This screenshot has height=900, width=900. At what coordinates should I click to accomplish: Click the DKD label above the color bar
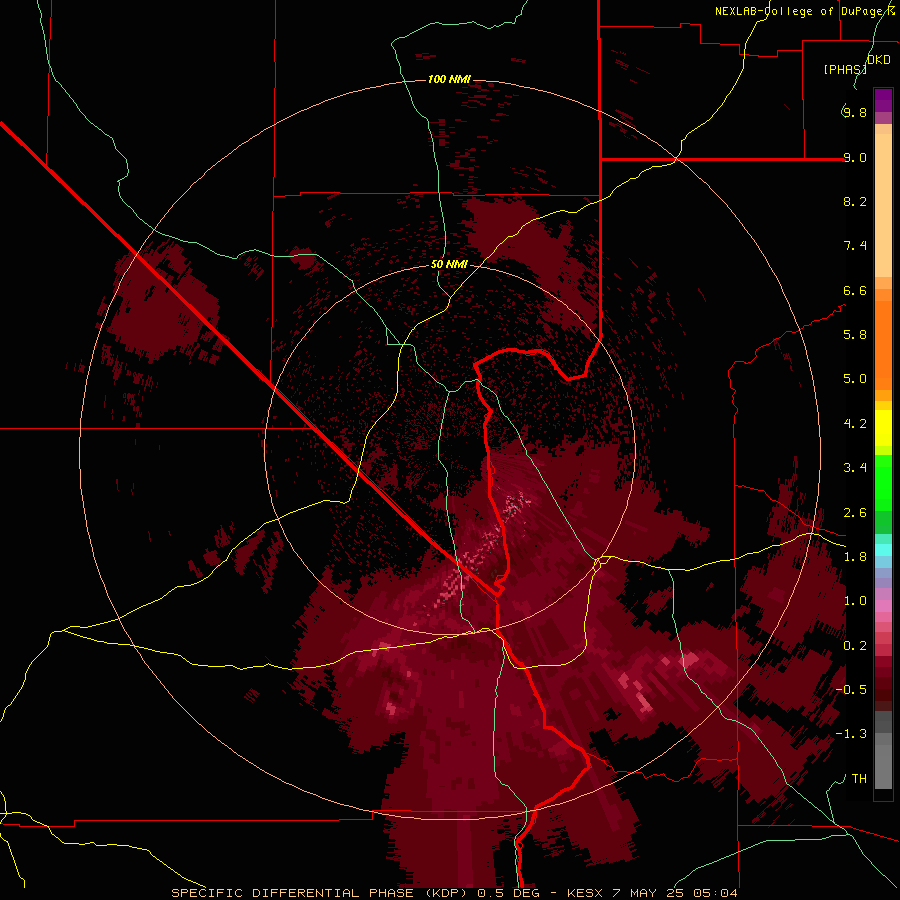(x=879, y=60)
